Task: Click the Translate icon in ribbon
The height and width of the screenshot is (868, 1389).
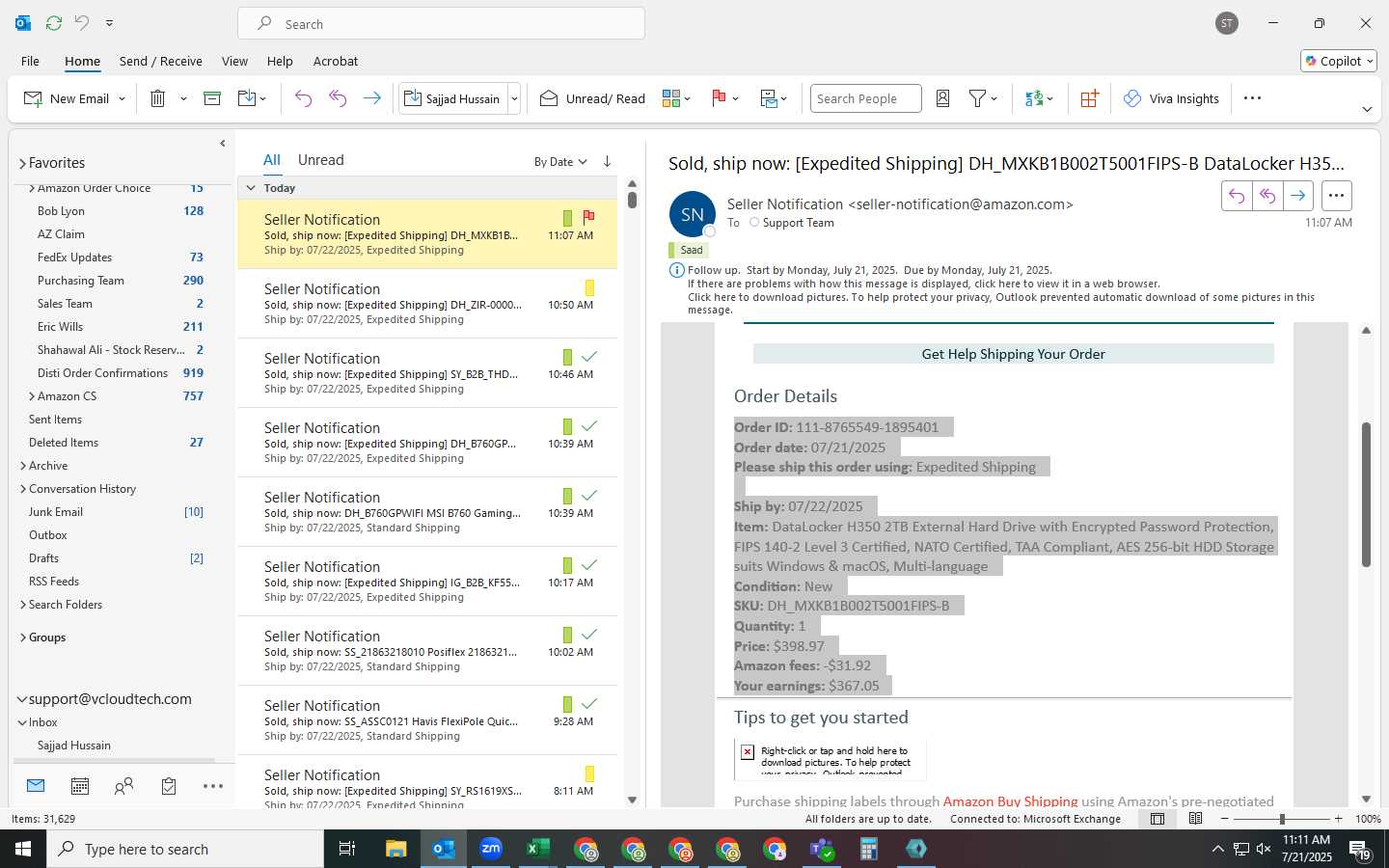Action: pyautogui.click(x=1034, y=98)
